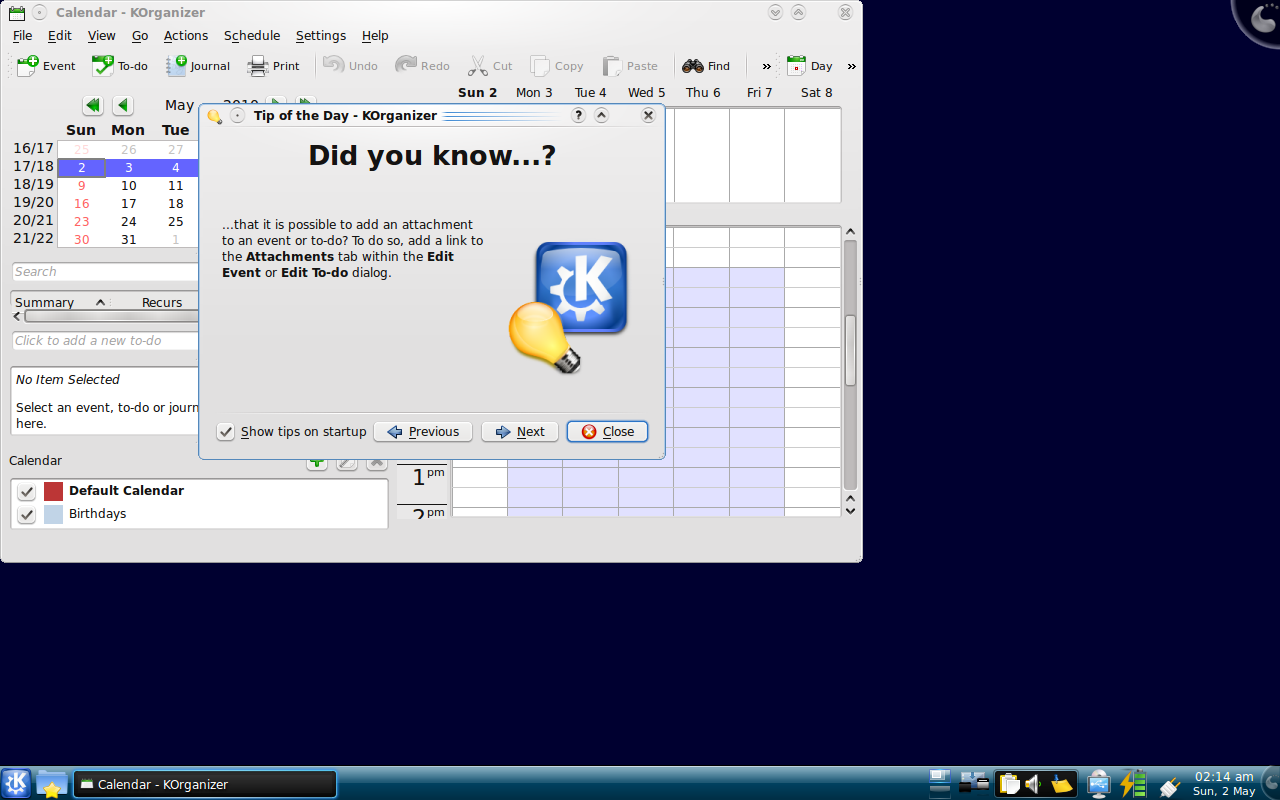
Task: Close the Tip of the Day dialog
Action: click(x=608, y=432)
